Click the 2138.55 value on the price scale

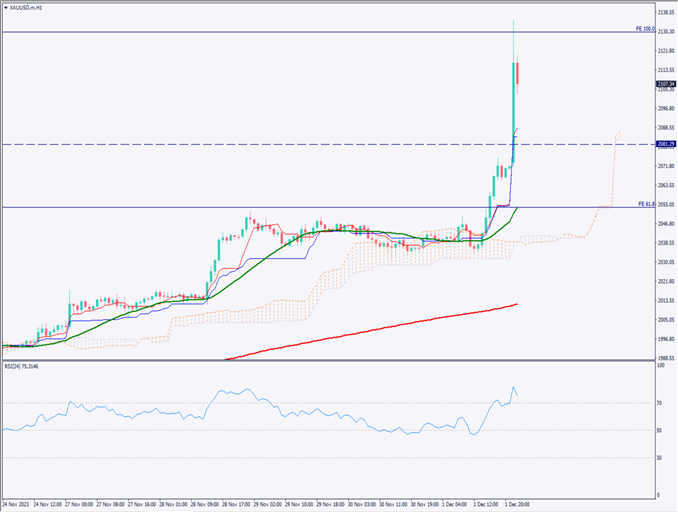coord(665,12)
